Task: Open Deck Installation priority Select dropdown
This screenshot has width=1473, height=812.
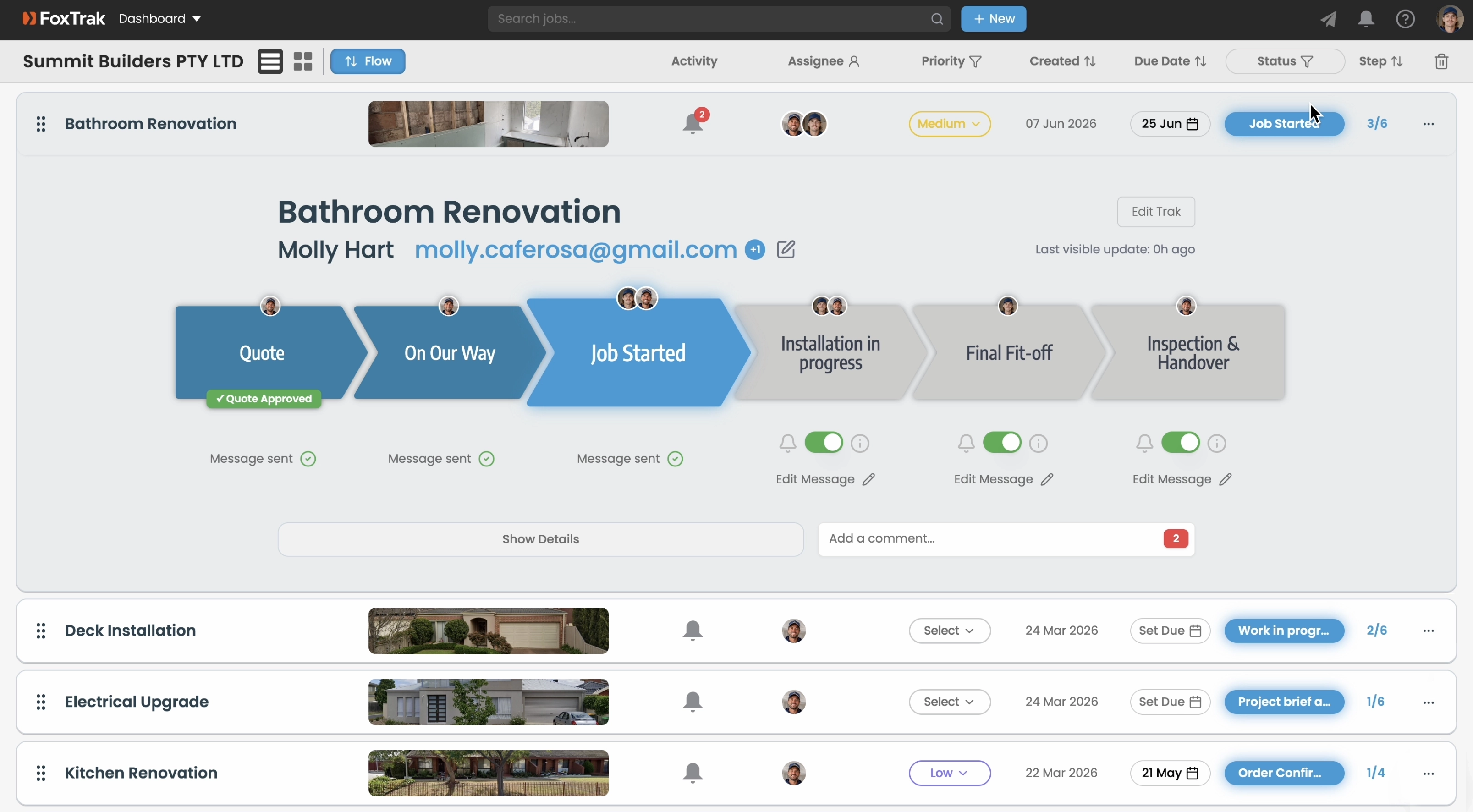Action: tap(949, 631)
